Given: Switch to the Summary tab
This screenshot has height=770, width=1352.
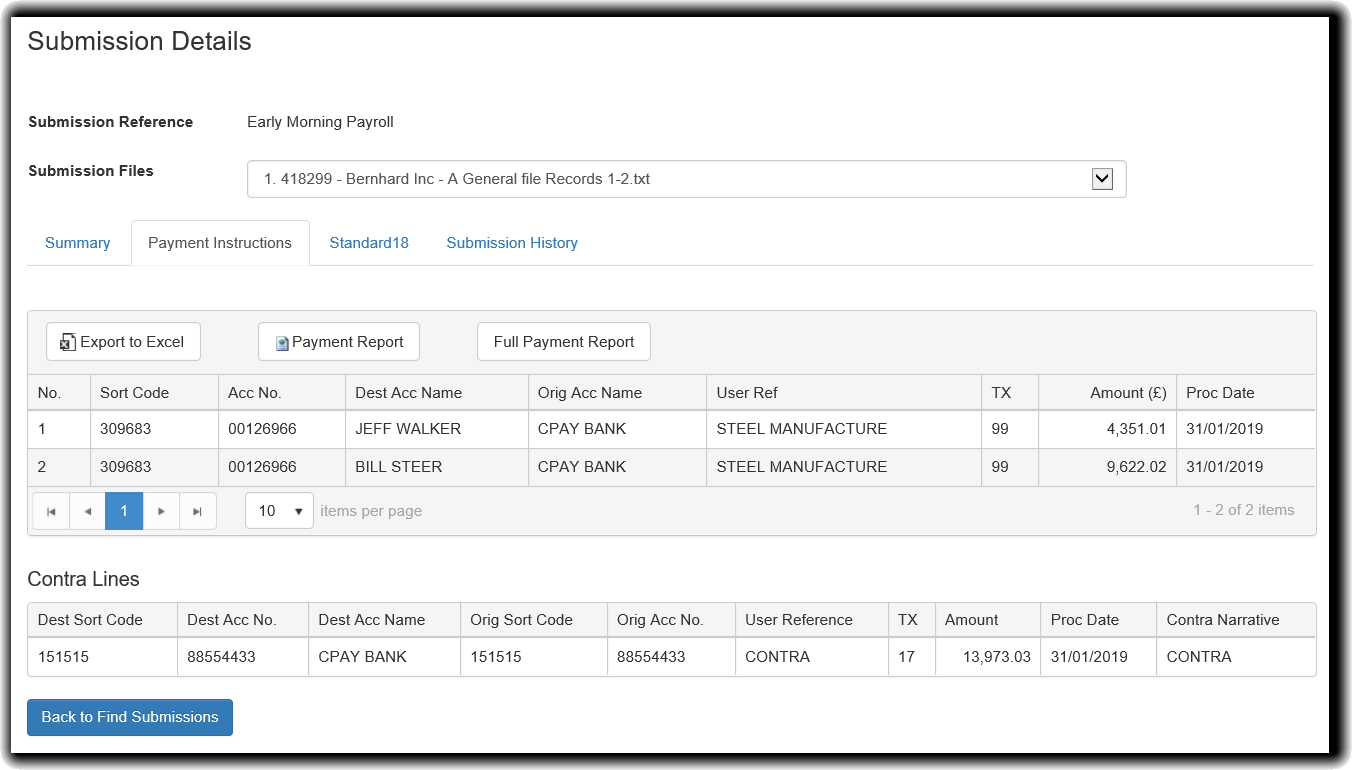Looking at the screenshot, I should pyautogui.click(x=78, y=243).
